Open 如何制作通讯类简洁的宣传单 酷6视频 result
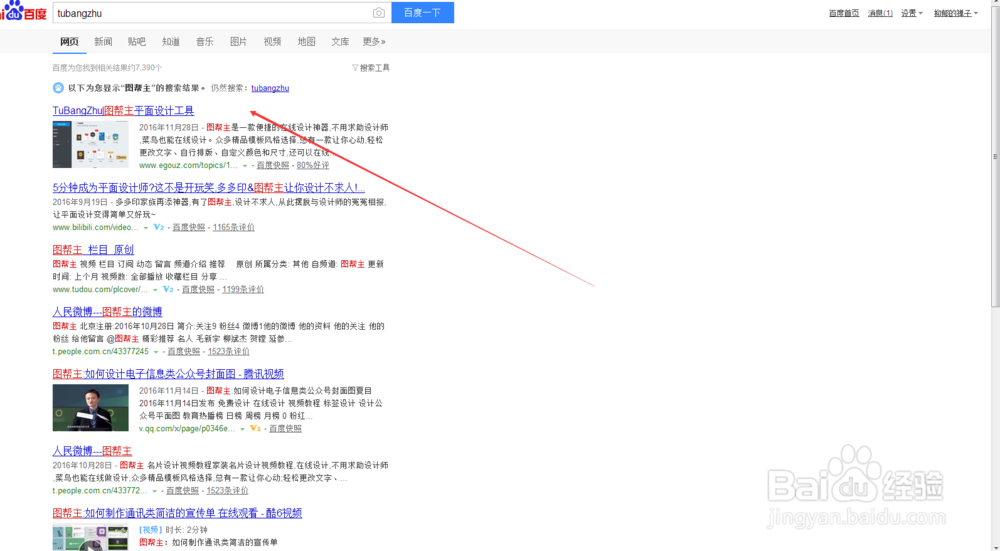Screen dimensions: 1000x551 pyautogui.click(x=177, y=513)
